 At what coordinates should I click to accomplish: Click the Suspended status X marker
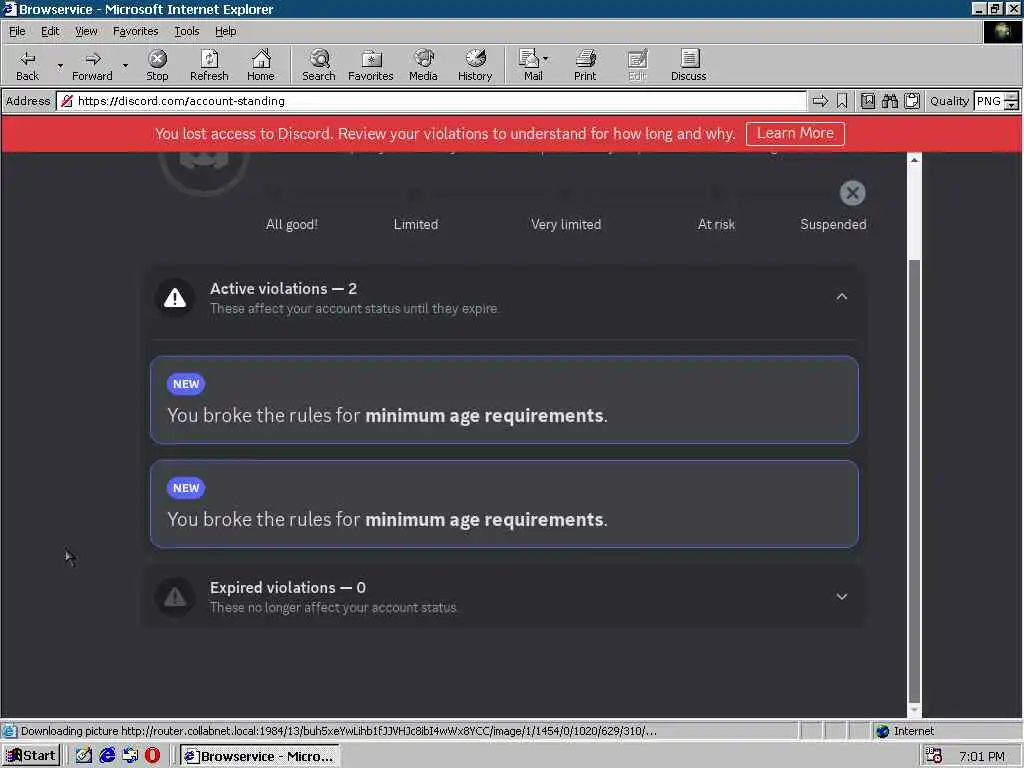[852, 193]
